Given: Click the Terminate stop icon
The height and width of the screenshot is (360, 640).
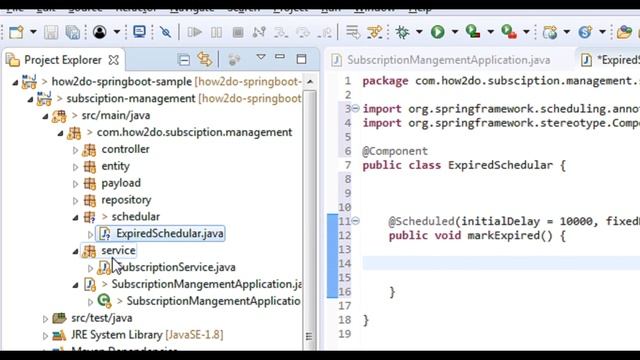Looking at the screenshot, I should [238, 32].
